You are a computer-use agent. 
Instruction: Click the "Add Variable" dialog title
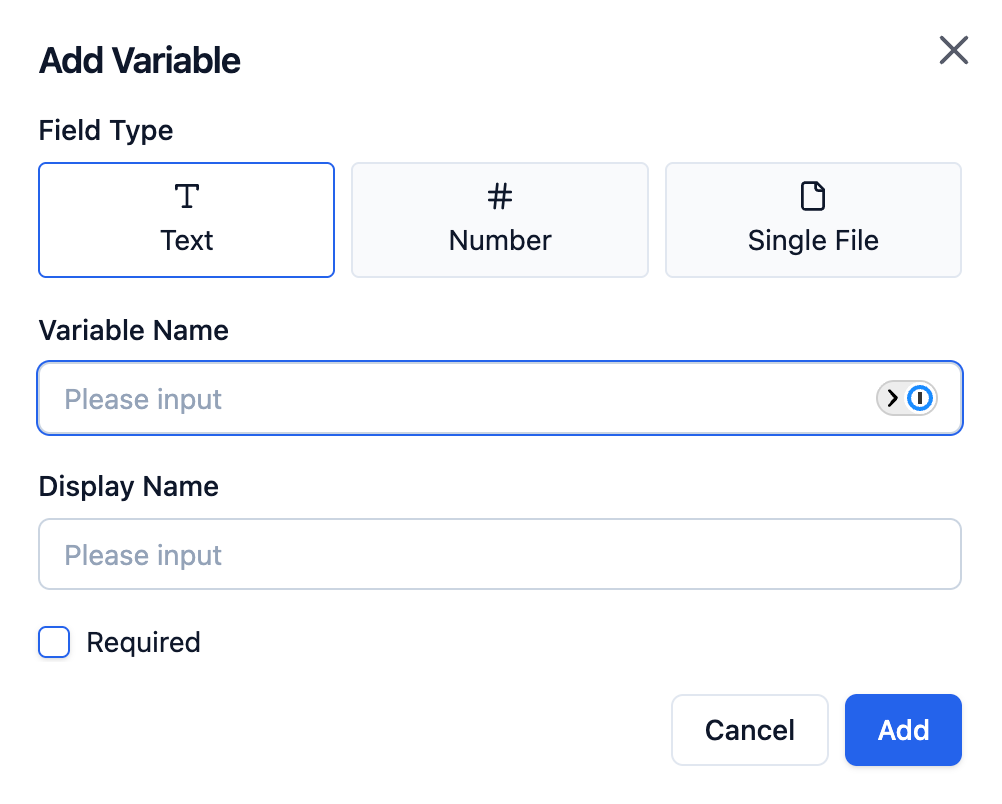[139, 60]
